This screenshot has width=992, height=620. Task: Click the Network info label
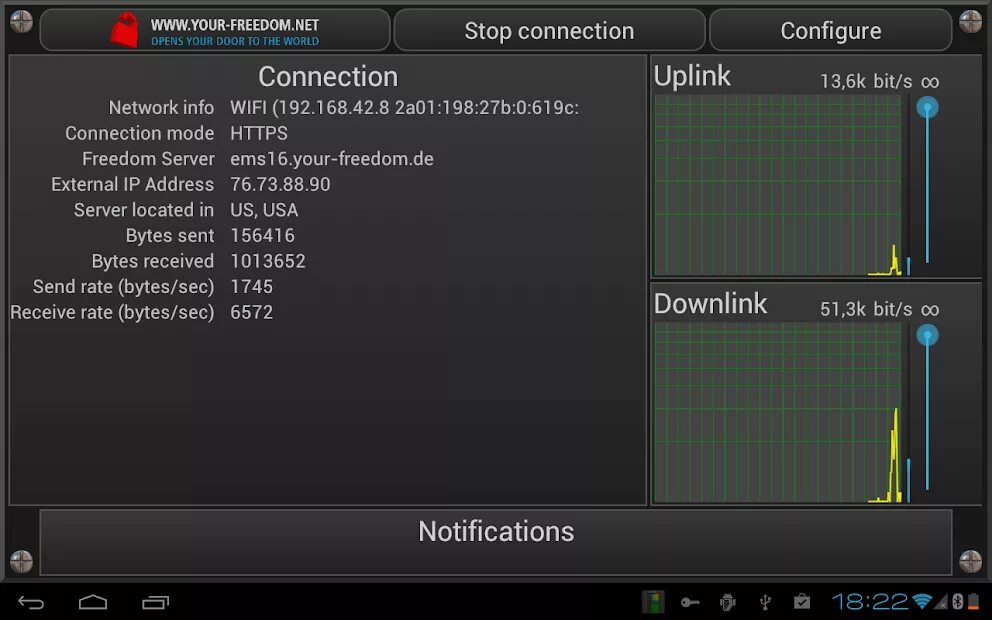tap(161, 108)
